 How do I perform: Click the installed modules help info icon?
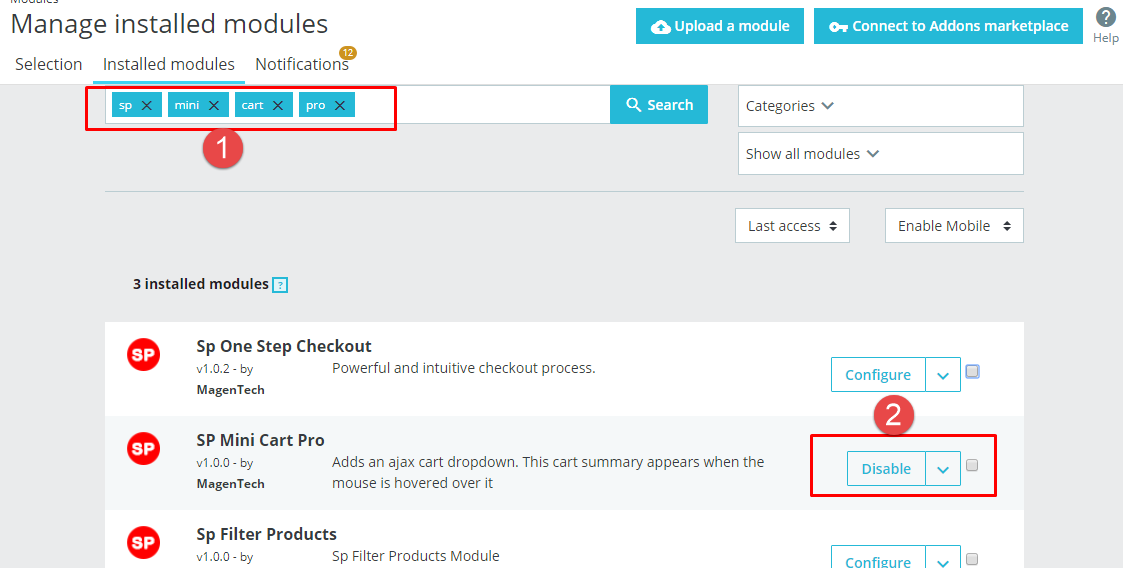tap(280, 285)
